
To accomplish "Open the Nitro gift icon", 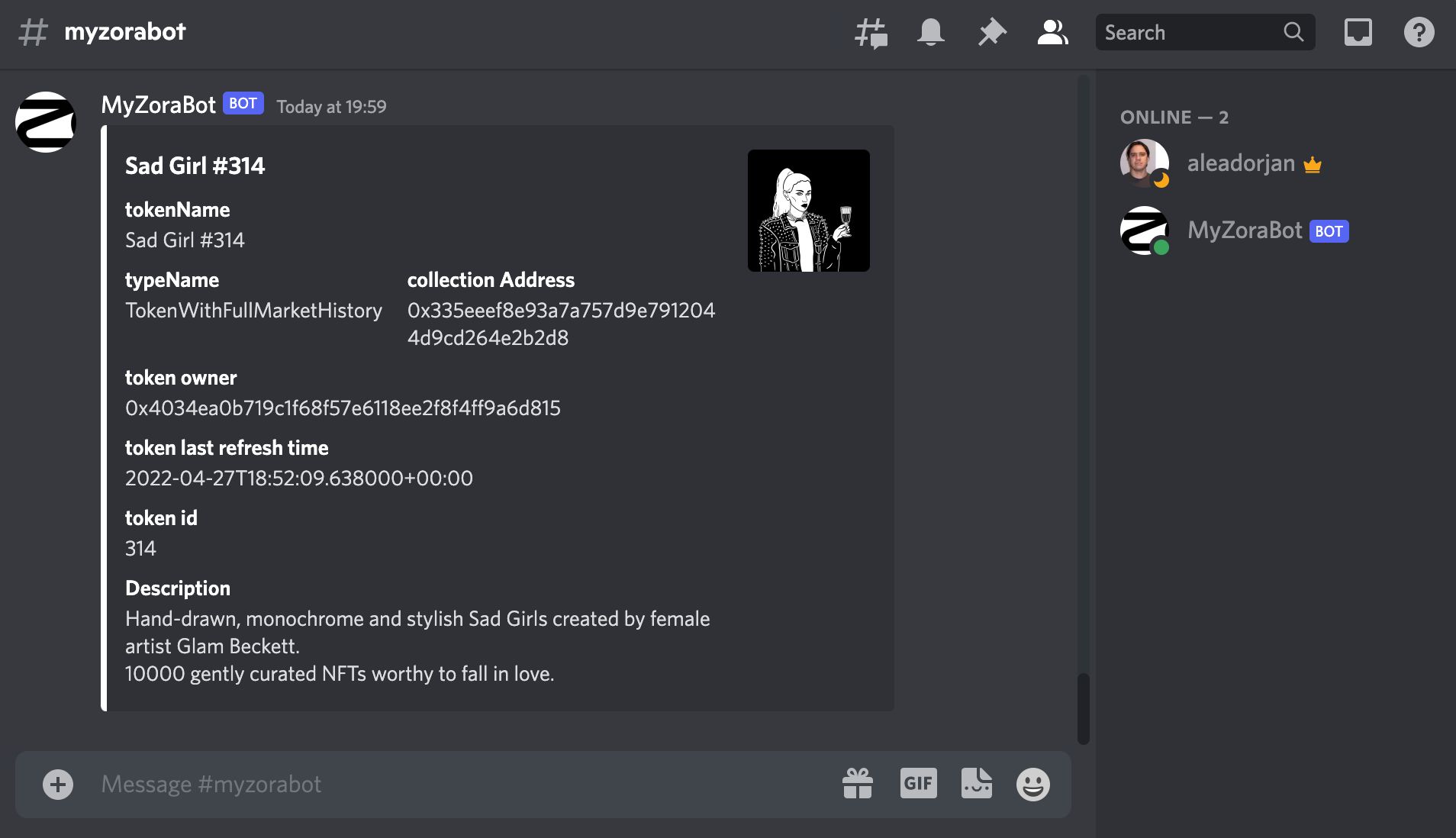I will [x=858, y=784].
